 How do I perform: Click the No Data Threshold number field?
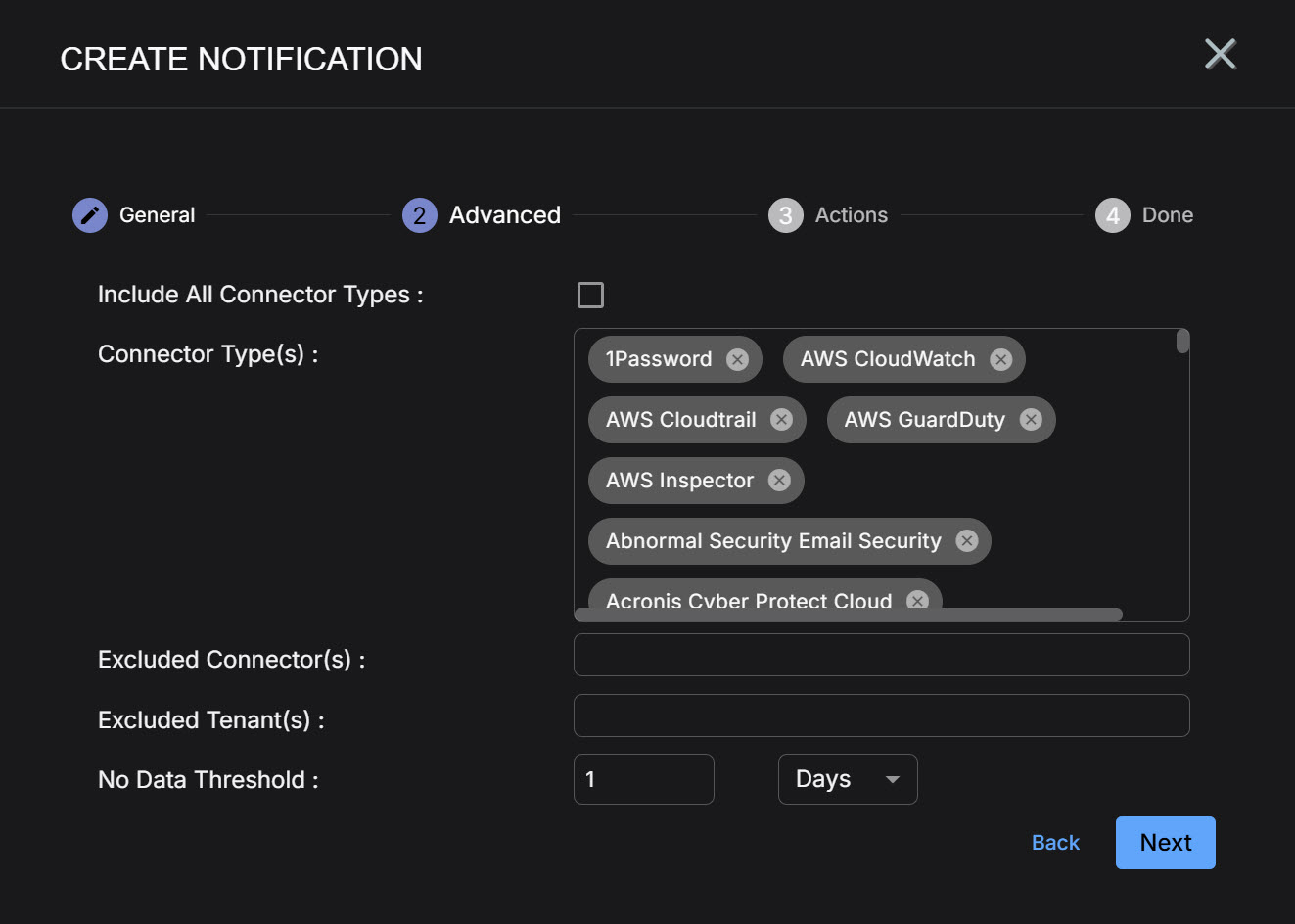pyautogui.click(x=643, y=779)
